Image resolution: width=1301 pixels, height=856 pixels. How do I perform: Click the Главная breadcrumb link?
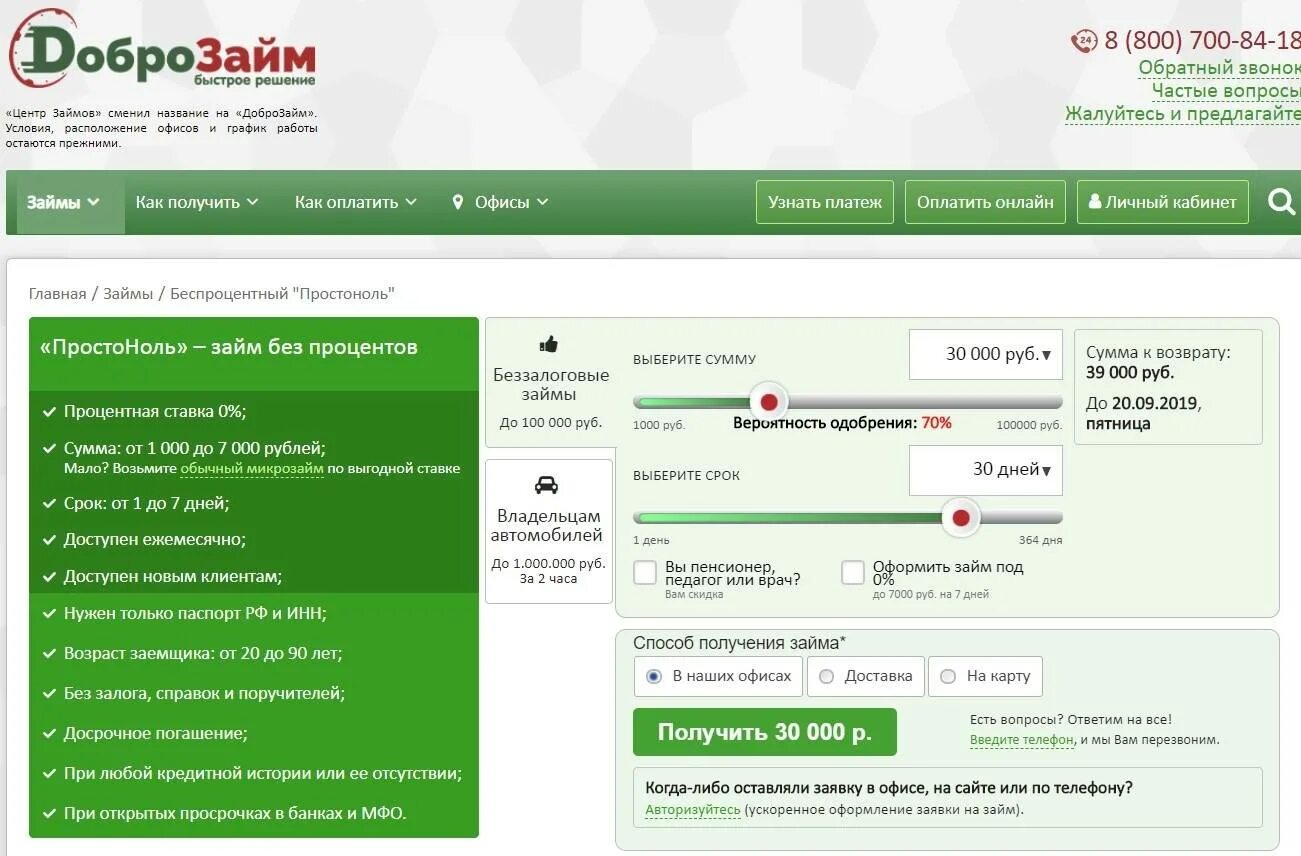point(57,294)
